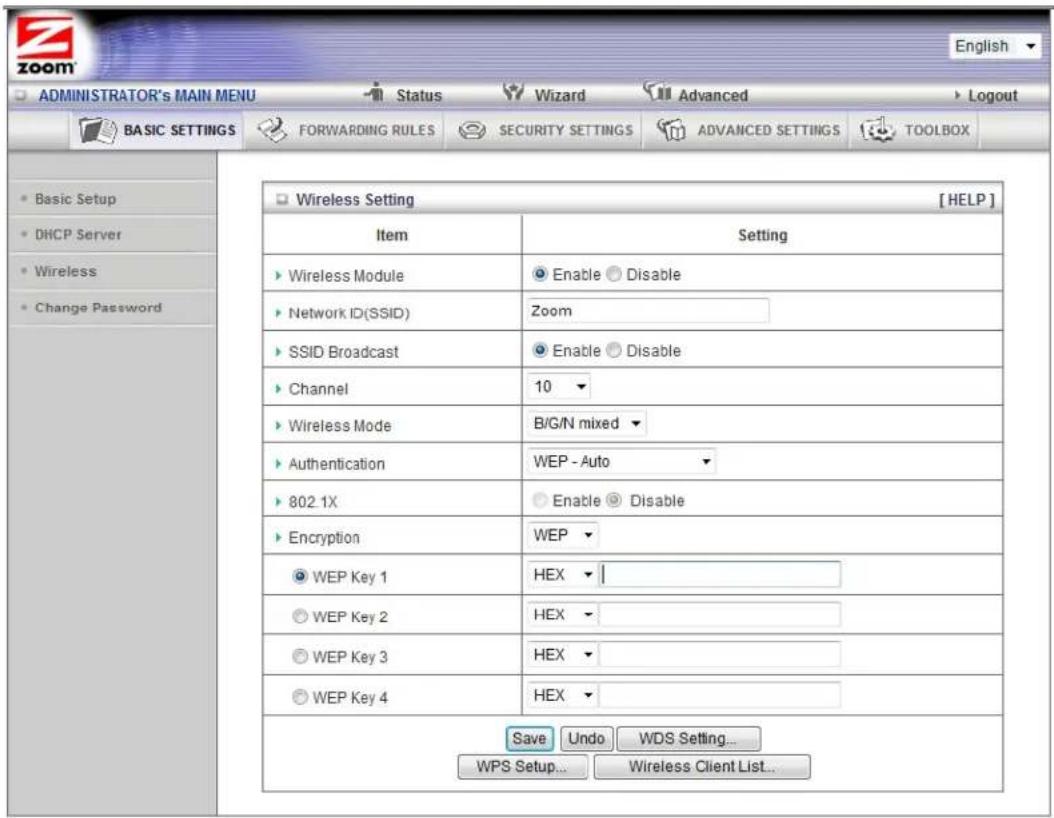Viewport: 1054px width, 818px height.
Task: Click the Wireless Setting header icon
Action: (282, 200)
